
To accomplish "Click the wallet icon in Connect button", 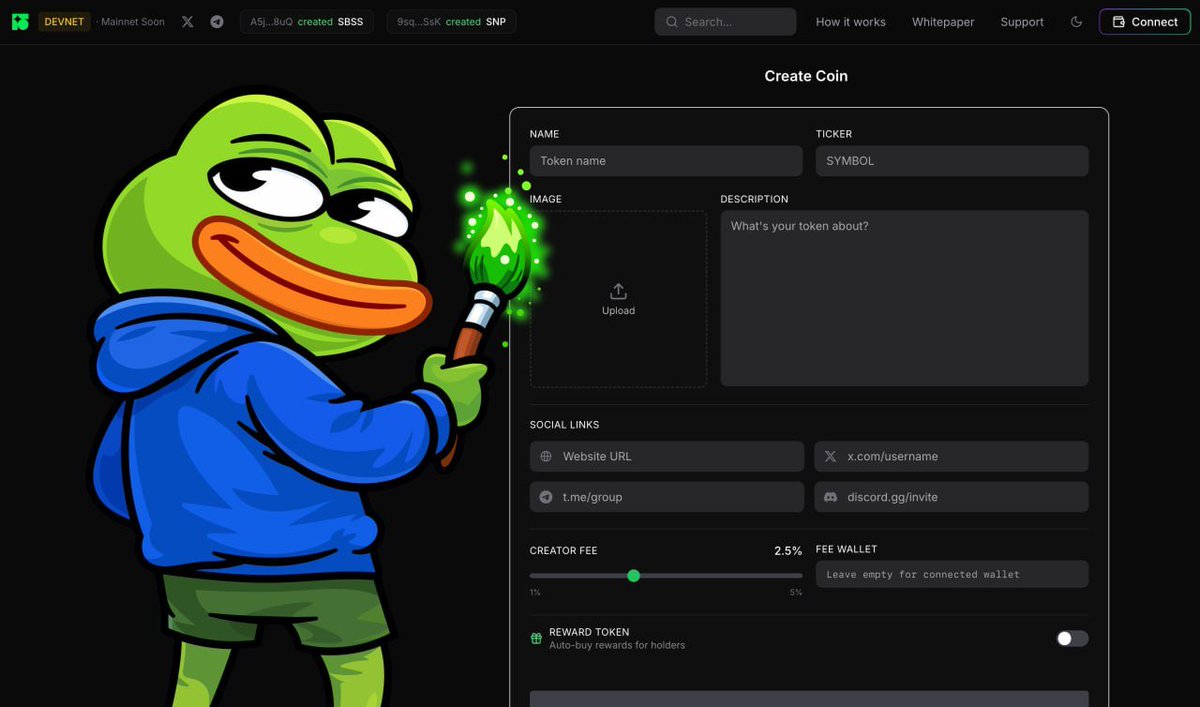I will click(1119, 21).
